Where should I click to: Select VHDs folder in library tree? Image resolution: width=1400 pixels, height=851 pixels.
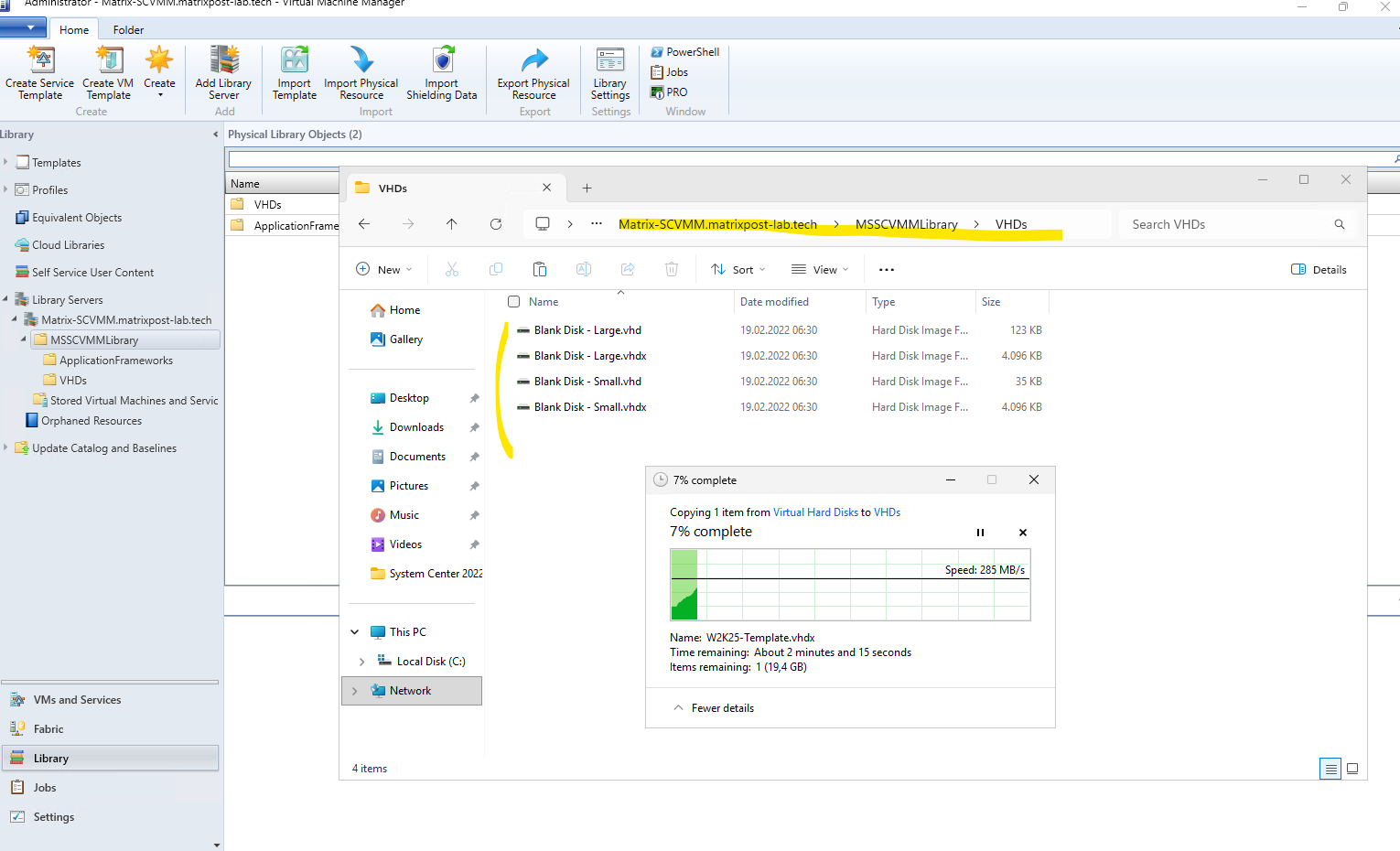click(x=65, y=381)
